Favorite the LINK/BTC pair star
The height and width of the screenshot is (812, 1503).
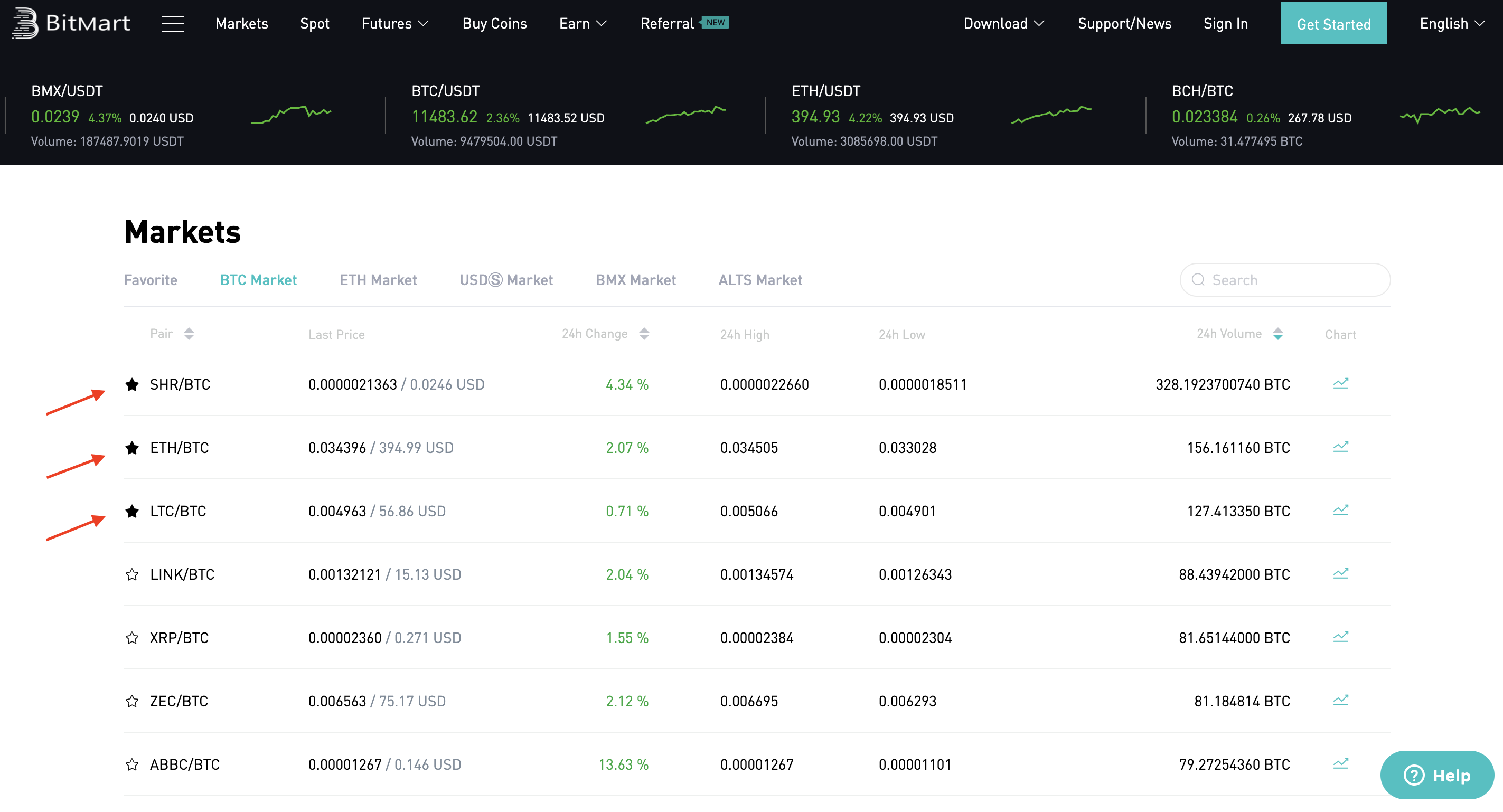tap(132, 574)
